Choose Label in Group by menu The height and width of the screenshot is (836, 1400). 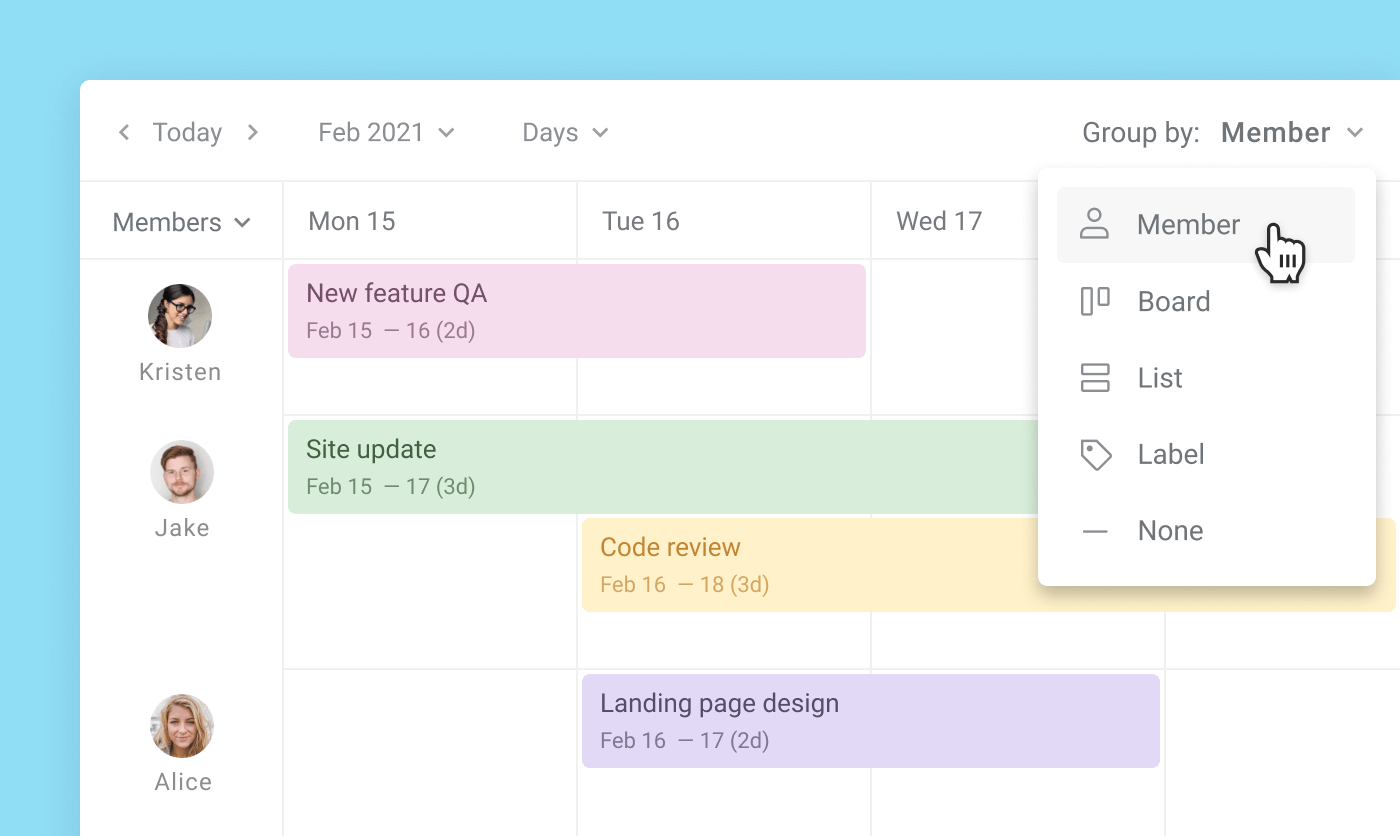point(1171,455)
